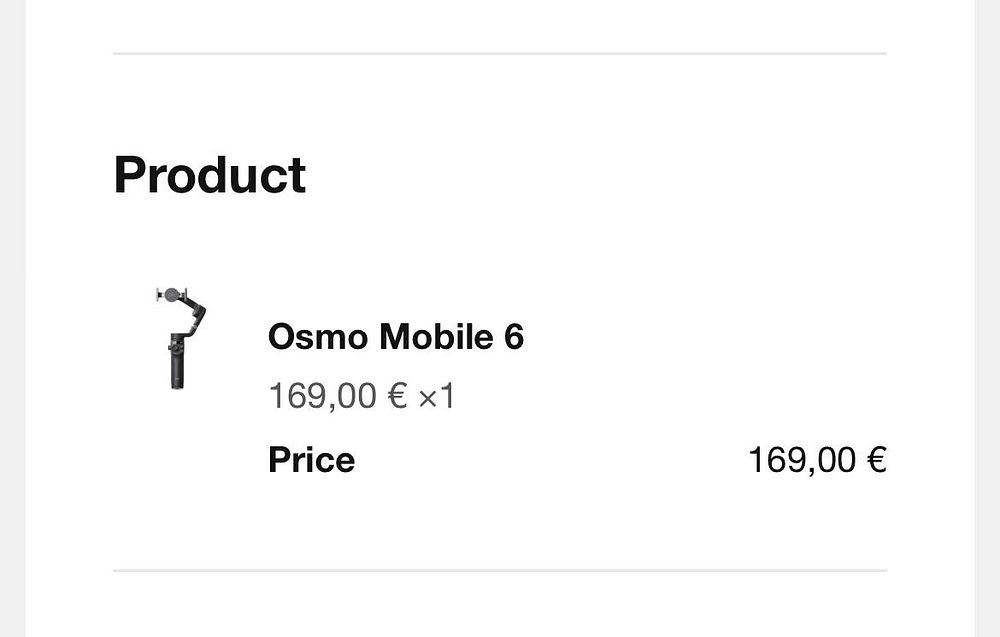Viewport: 1000px width, 637px height.
Task: Click the word "Mobile" in the product name
Action: tap(436, 338)
